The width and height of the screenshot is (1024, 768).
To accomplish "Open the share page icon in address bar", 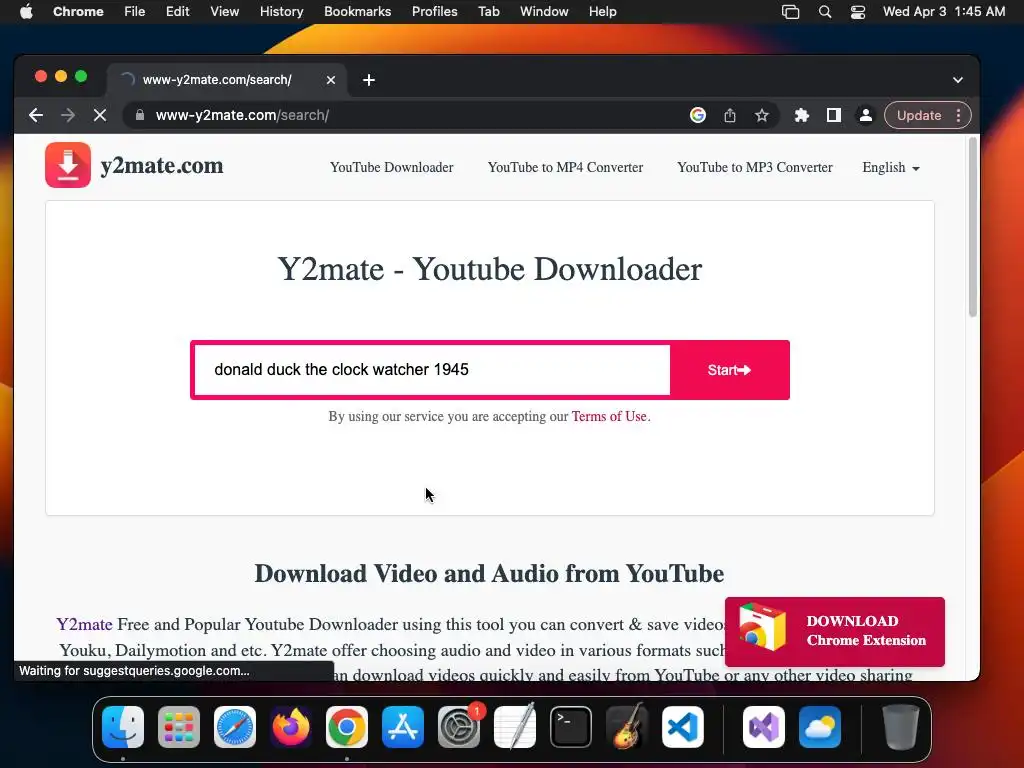I will pyautogui.click(x=729, y=116).
